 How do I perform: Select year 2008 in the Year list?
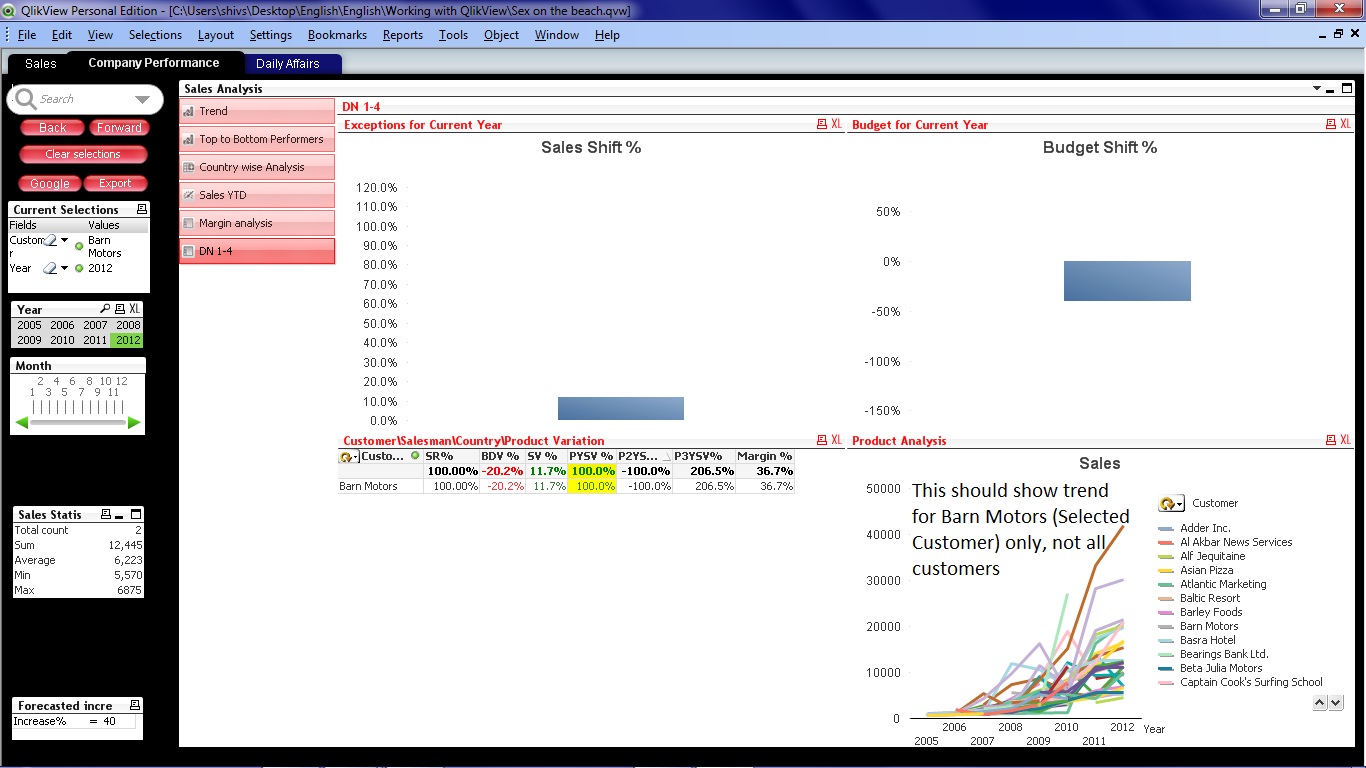tap(128, 325)
